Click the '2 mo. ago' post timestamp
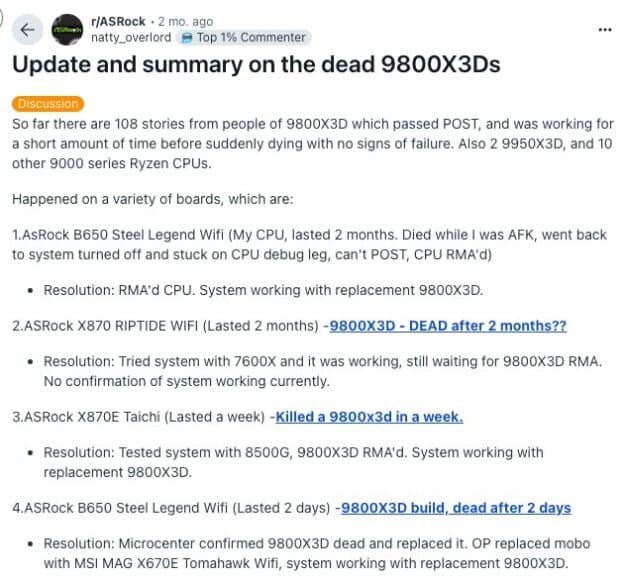 (185, 21)
